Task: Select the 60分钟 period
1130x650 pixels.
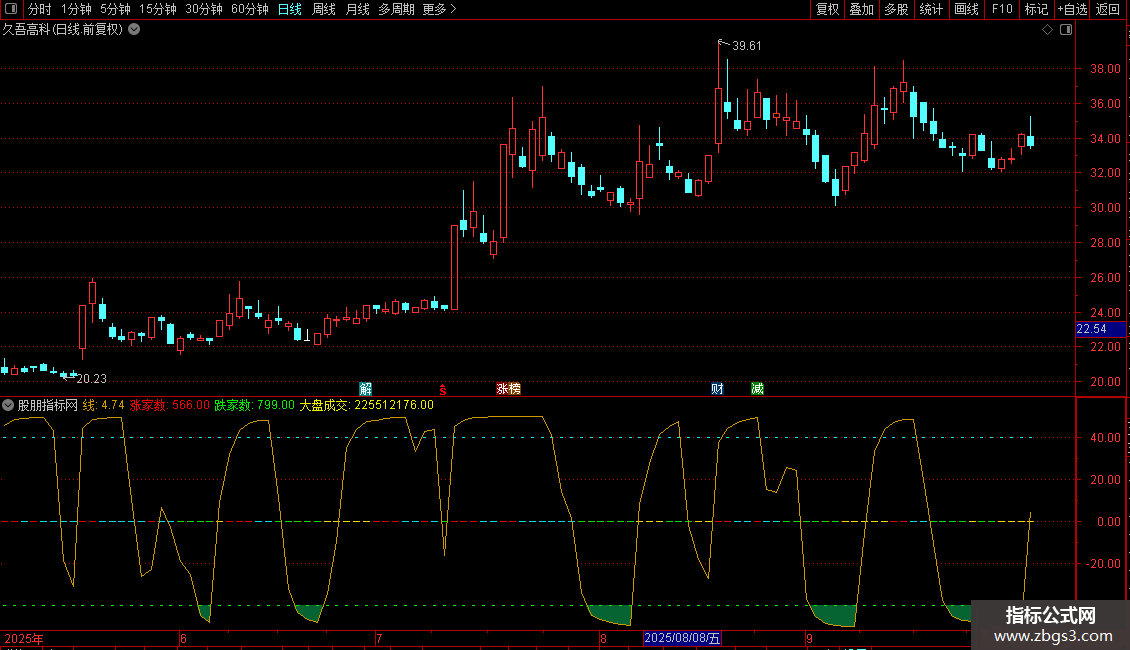Action: pyautogui.click(x=249, y=9)
